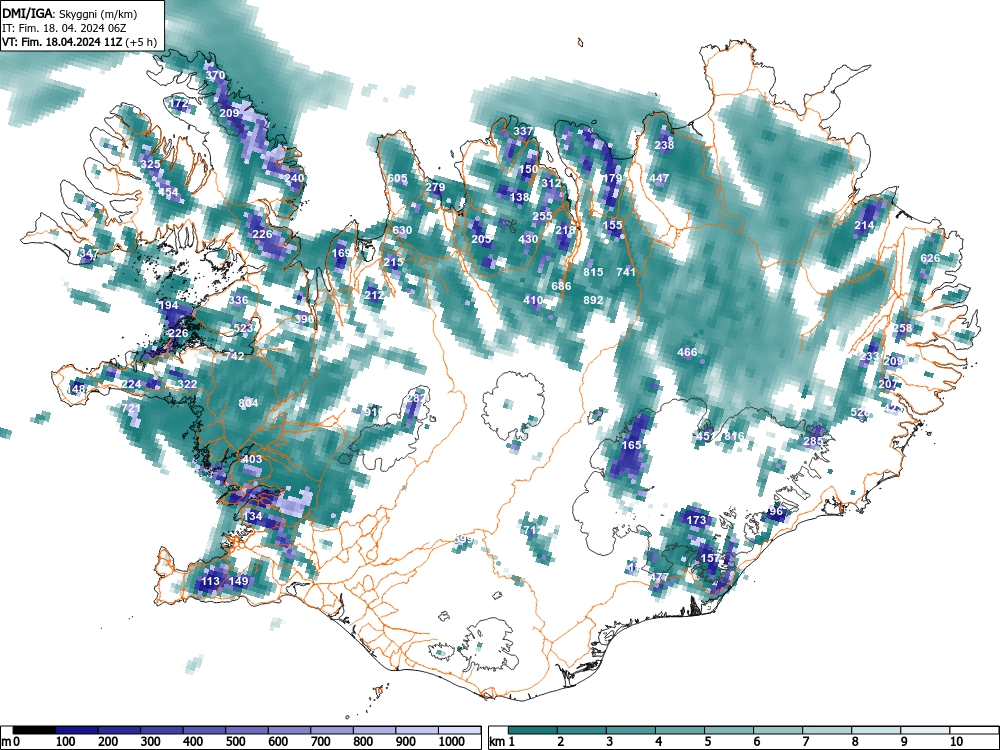Click the visibility value 169
This screenshot has height=750, width=1000.
click(342, 253)
